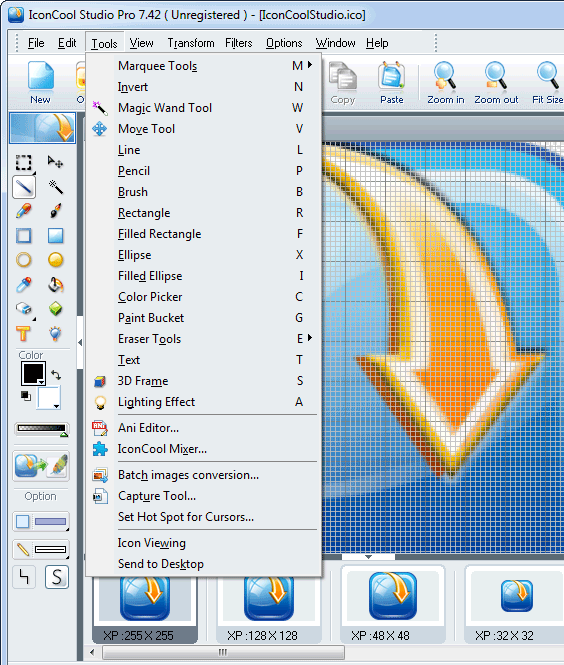Expand the Marquee Tools submenu
Image resolution: width=564 pixels, height=665 pixels.
204,66
